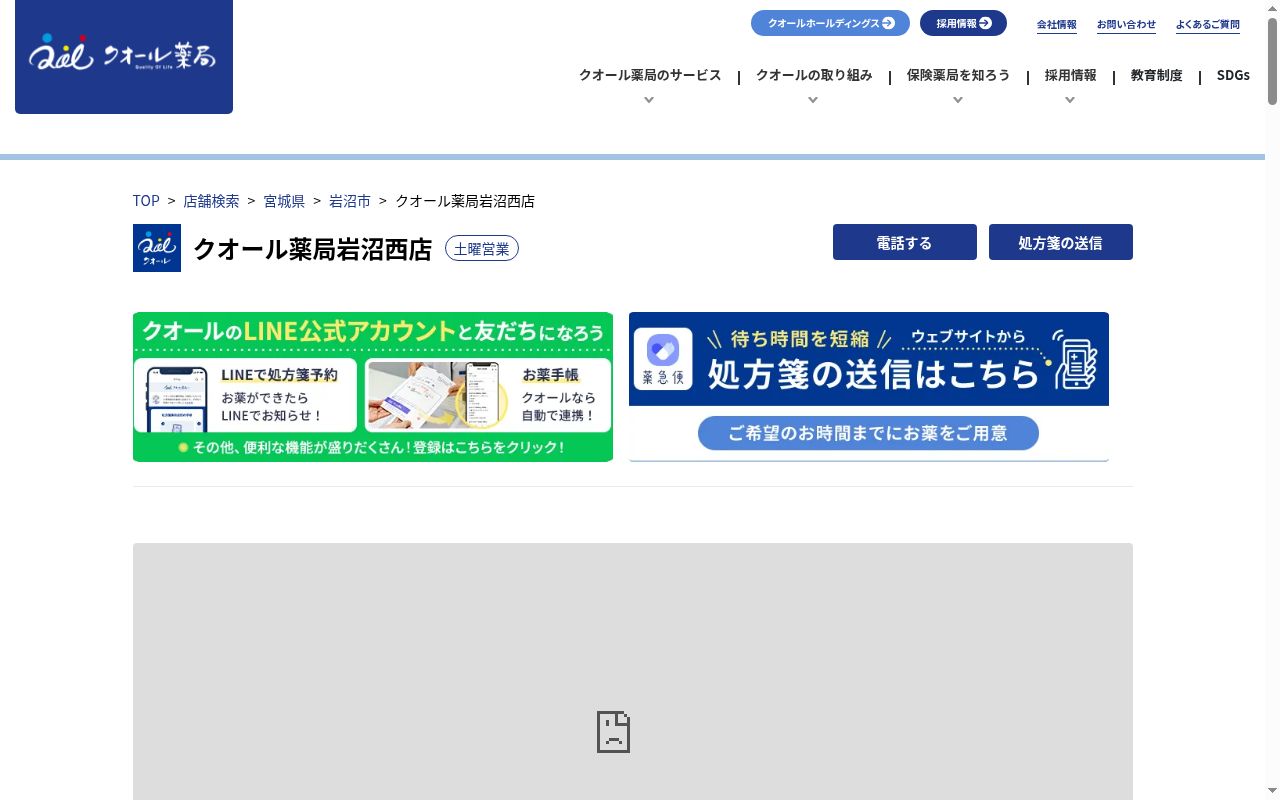Image resolution: width=1280 pixels, height=800 pixels.
Task: Go to TOP in the breadcrumb
Action: 146,201
